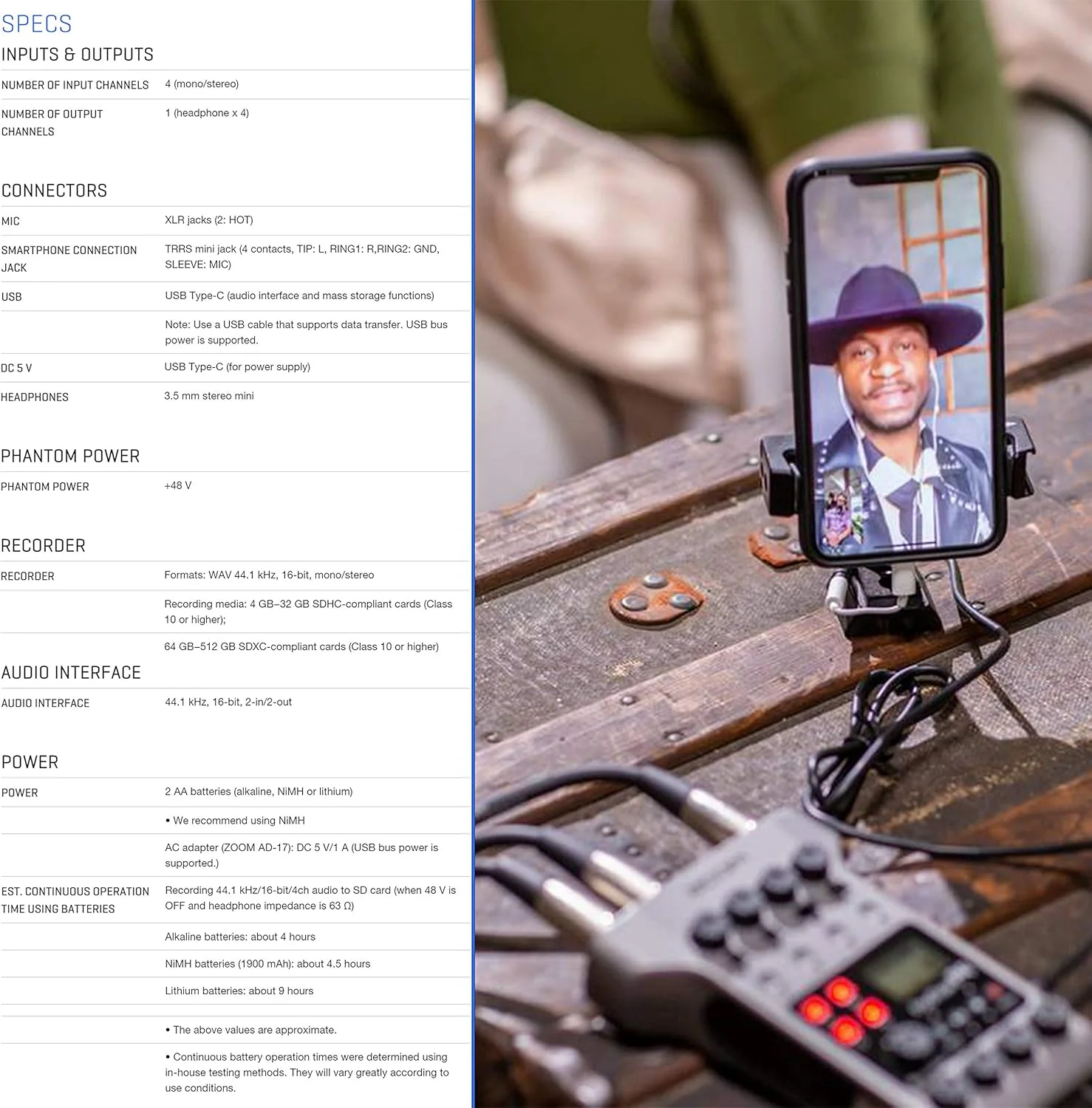Collapse the PHANTOM POWER section
Image resolution: width=1092 pixels, height=1108 pixels.
[x=72, y=456]
